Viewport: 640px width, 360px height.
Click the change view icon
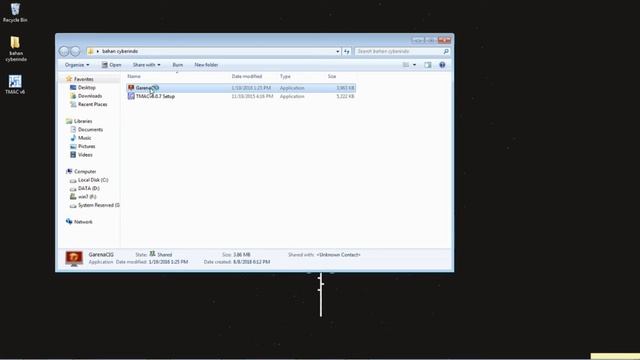tap(406, 65)
